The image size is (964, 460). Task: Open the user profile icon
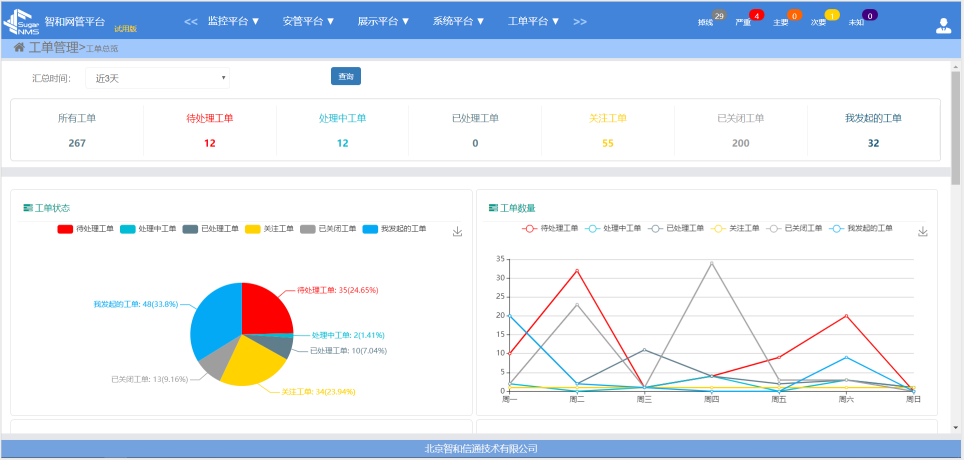point(942,25)
